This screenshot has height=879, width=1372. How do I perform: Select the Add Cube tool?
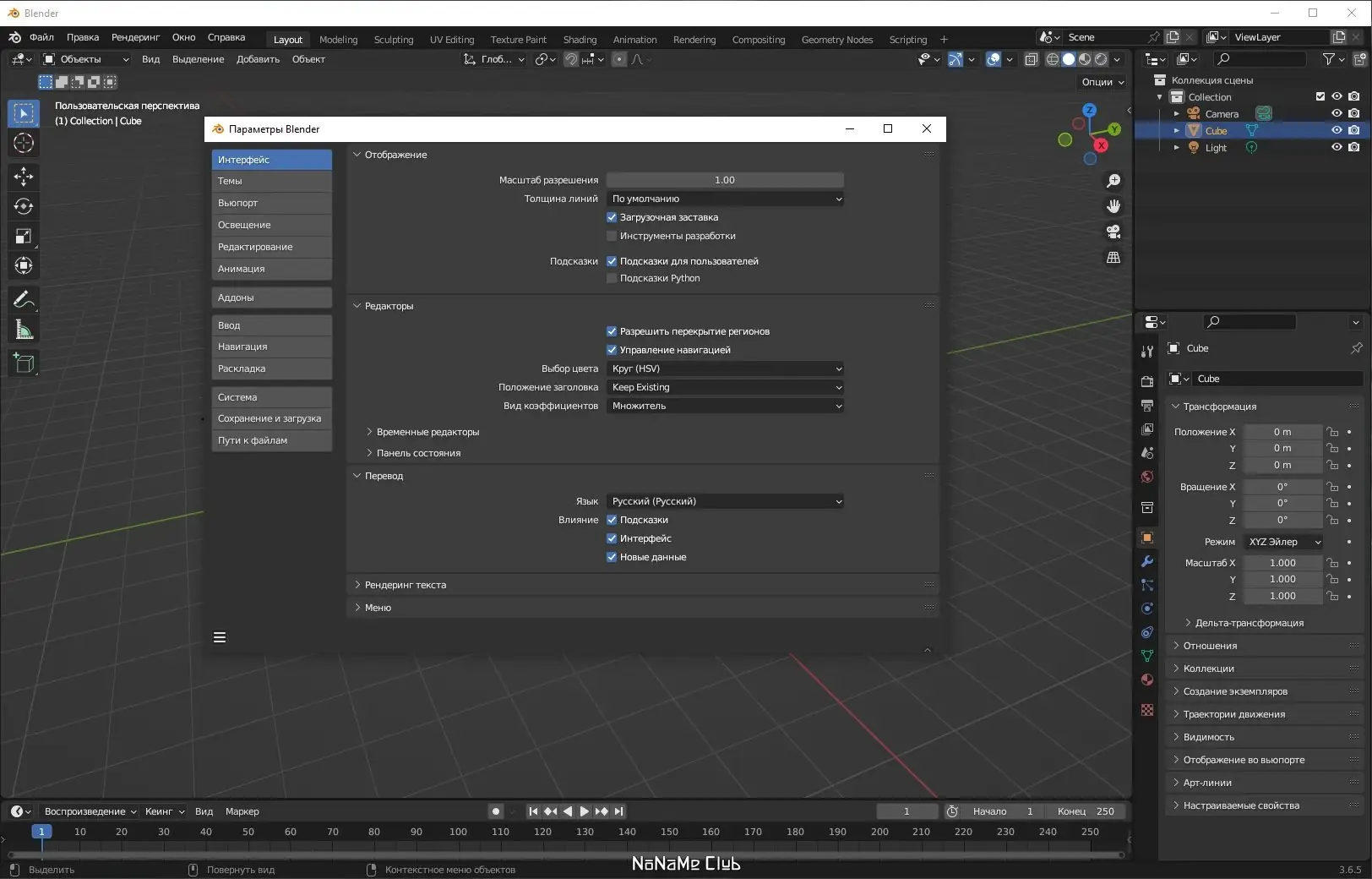[24, 363]
